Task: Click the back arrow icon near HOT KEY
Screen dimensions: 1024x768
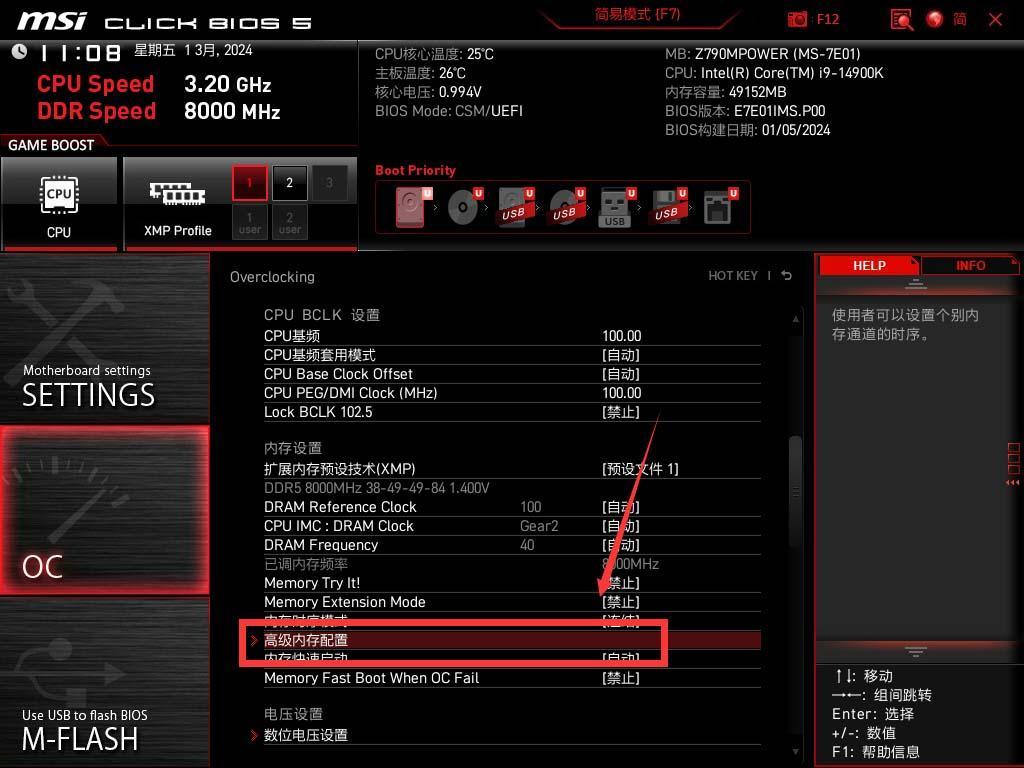Action: [x=787, y=276]
